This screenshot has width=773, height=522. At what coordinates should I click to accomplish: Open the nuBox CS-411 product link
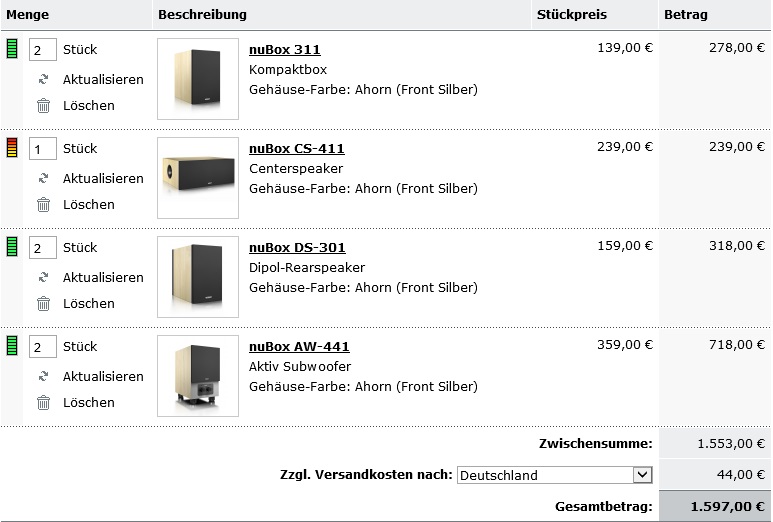coord(296,149)
